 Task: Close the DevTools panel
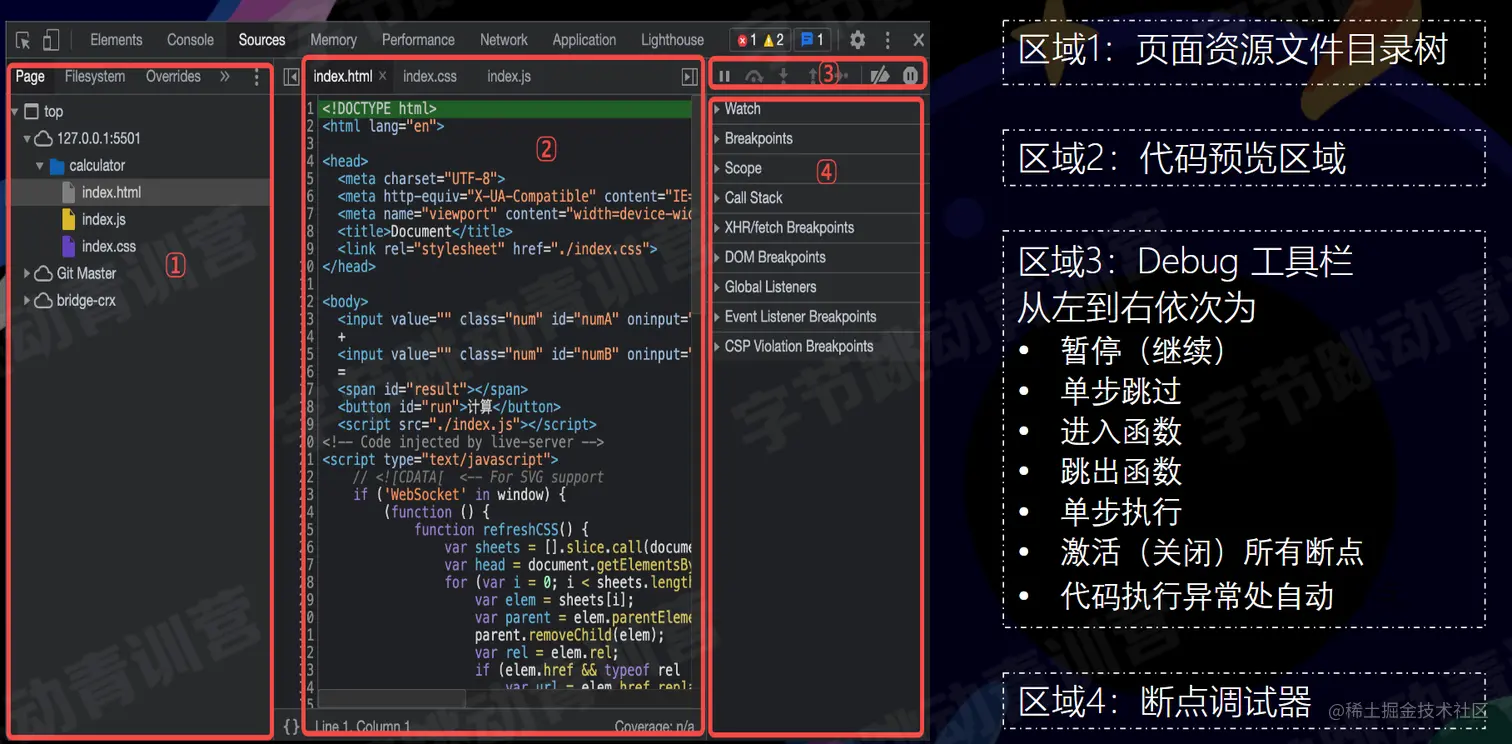coord(918,40)
